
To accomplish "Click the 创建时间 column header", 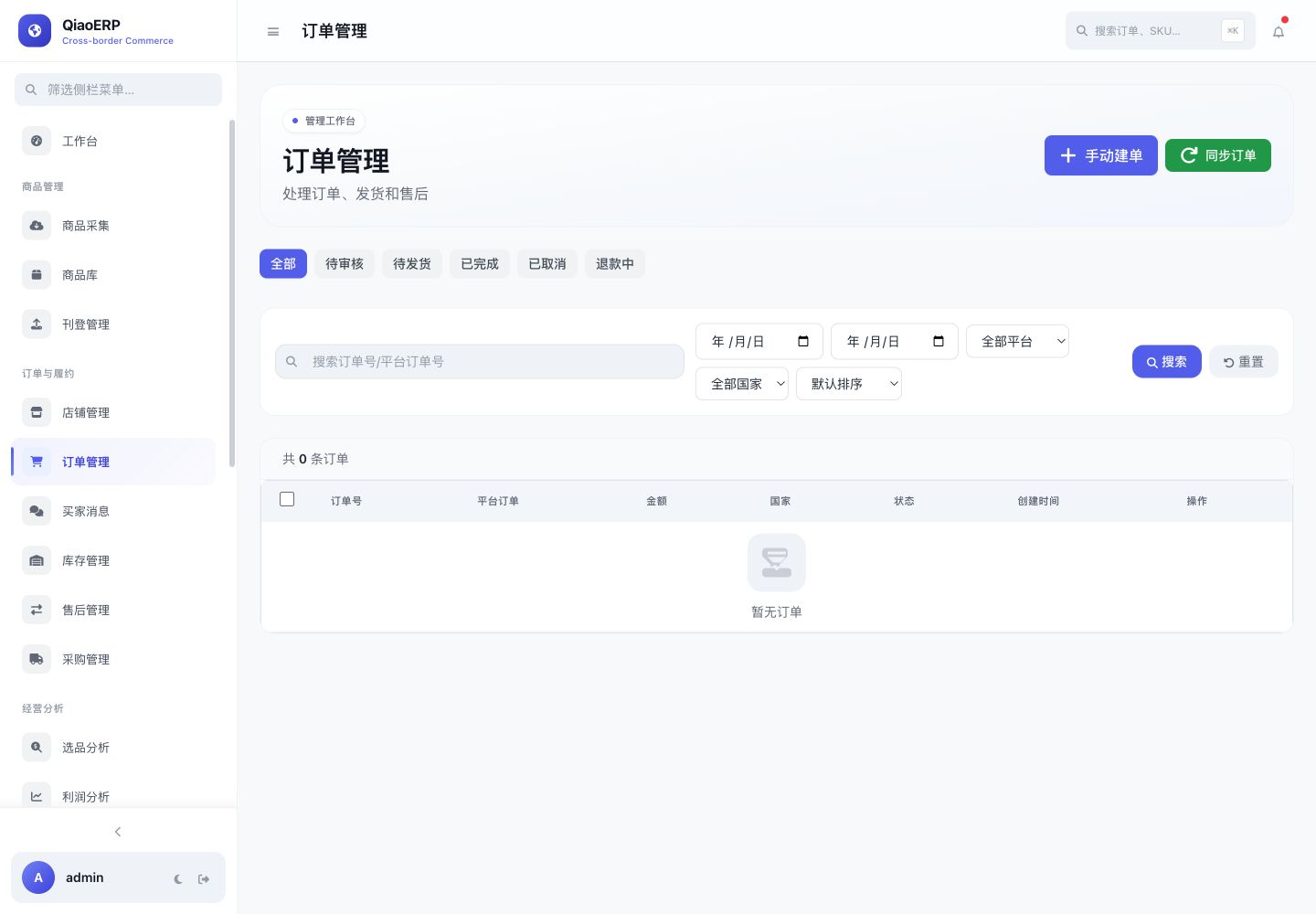I will click(1038, 501).
